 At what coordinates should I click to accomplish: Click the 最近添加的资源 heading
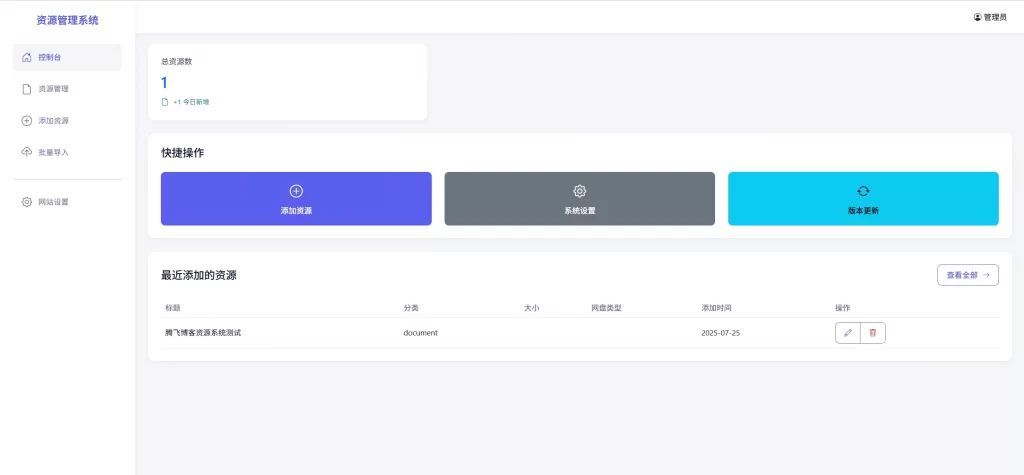(199, 275)
